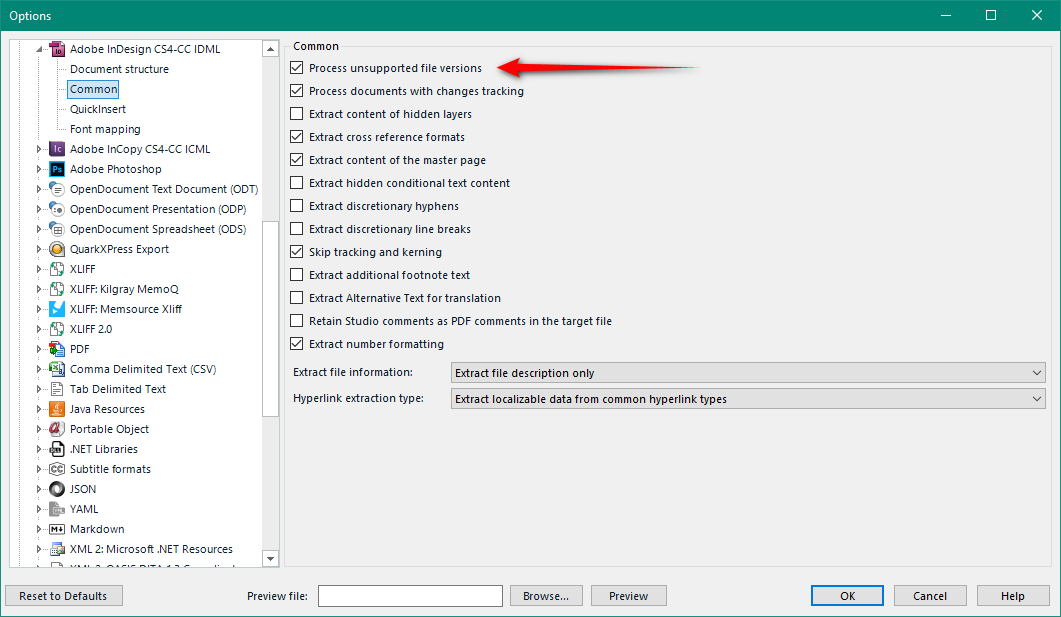Expand the Adobe Photoshop tree node
This screenshot has height=617, width=1061.
(39, 169)
